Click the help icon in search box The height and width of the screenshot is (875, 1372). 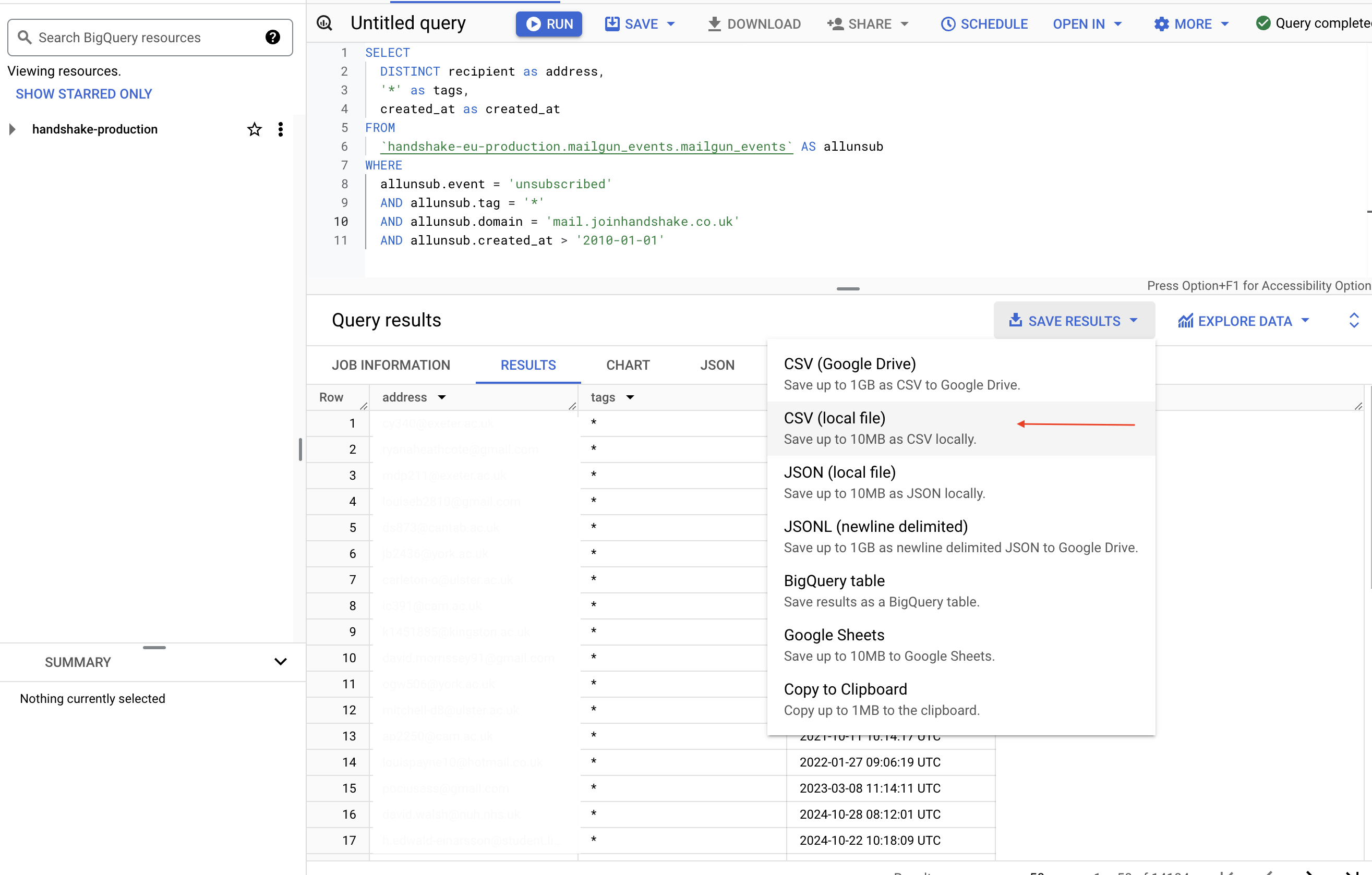click(272, 38)
